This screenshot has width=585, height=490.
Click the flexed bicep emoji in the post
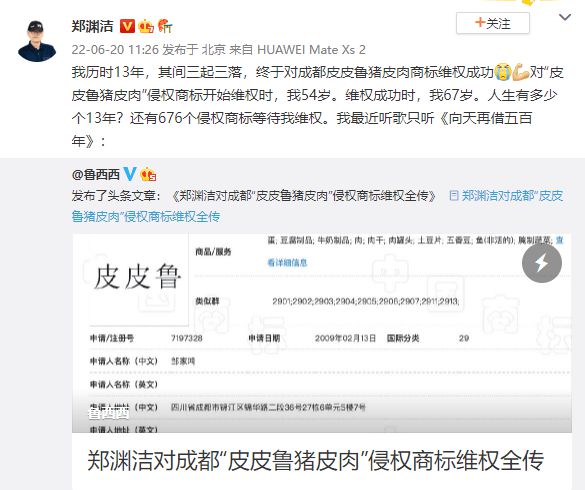[x=520, y=72]
